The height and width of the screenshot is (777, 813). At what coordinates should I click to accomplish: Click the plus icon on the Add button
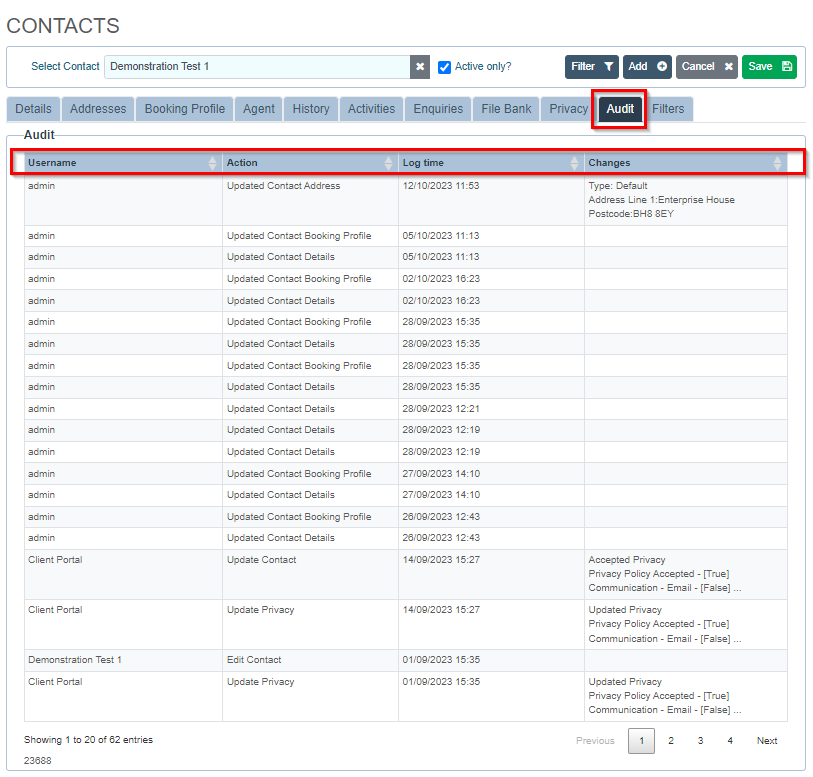[x=662, y=66]
